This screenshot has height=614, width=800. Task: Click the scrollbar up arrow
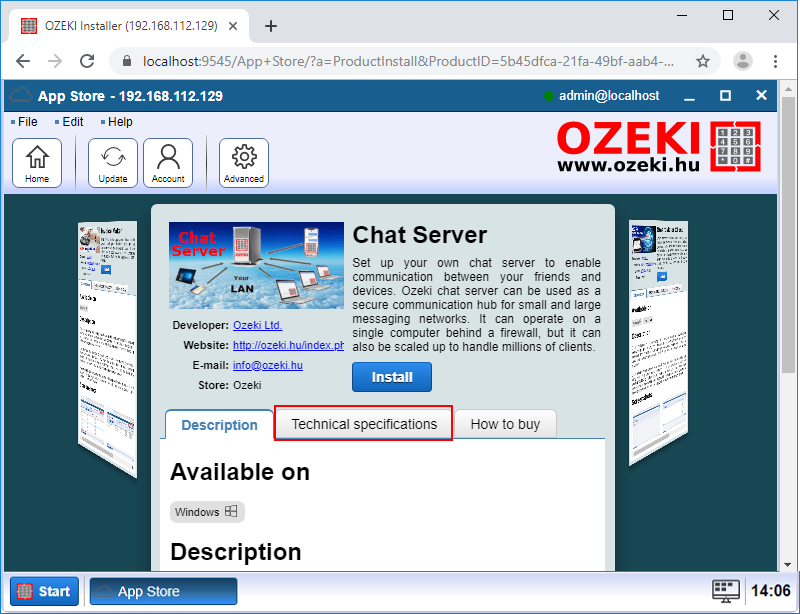pos(788,88)
